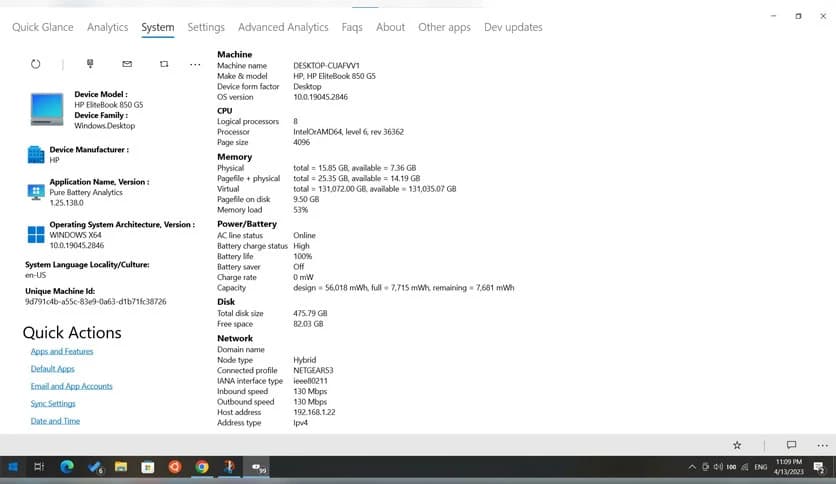This screenshot has width=836, height=484.
Task: Open the Settings tab
Action: (206, 27)
